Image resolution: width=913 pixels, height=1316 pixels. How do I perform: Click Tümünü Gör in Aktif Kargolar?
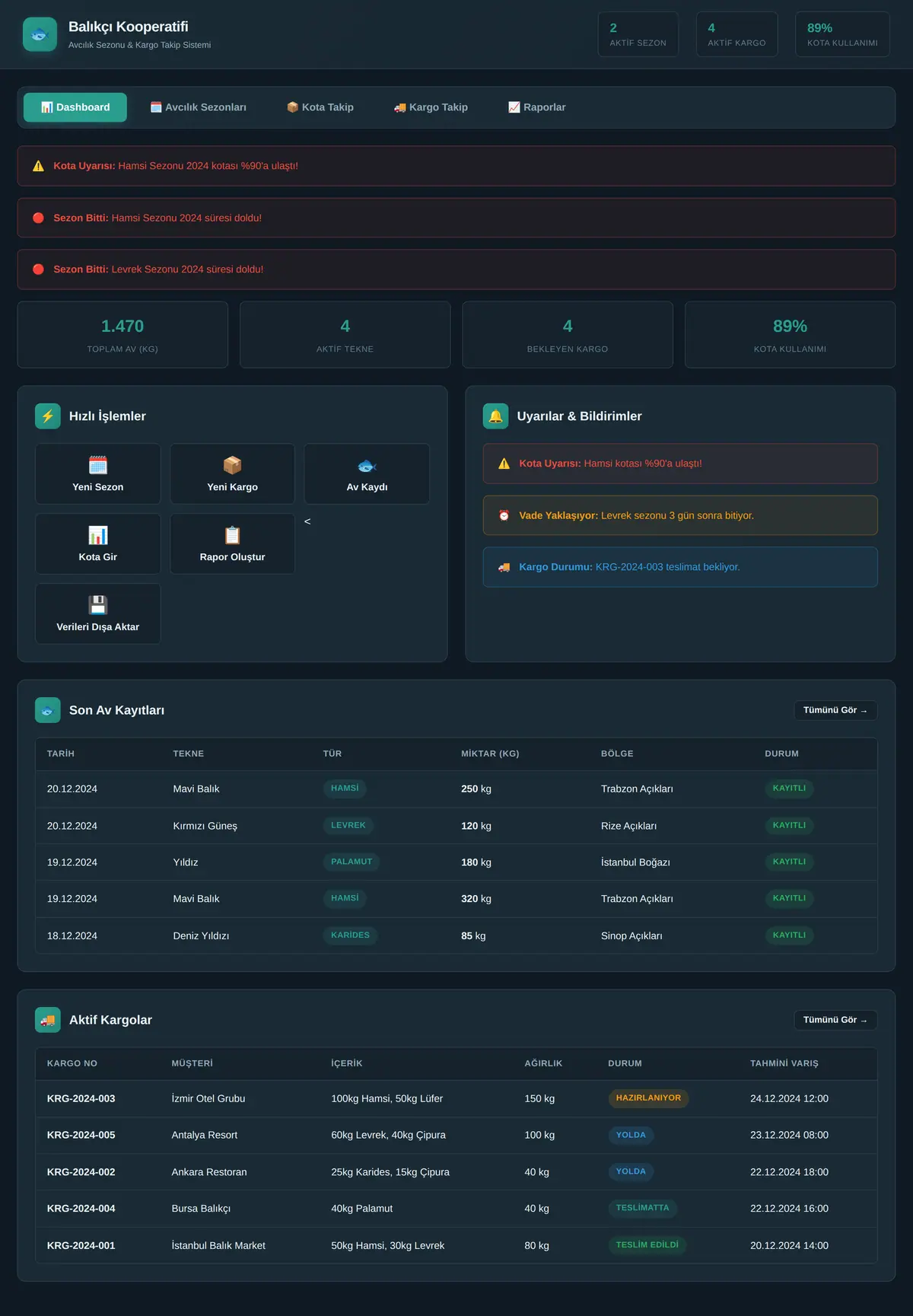point(835,1020)
